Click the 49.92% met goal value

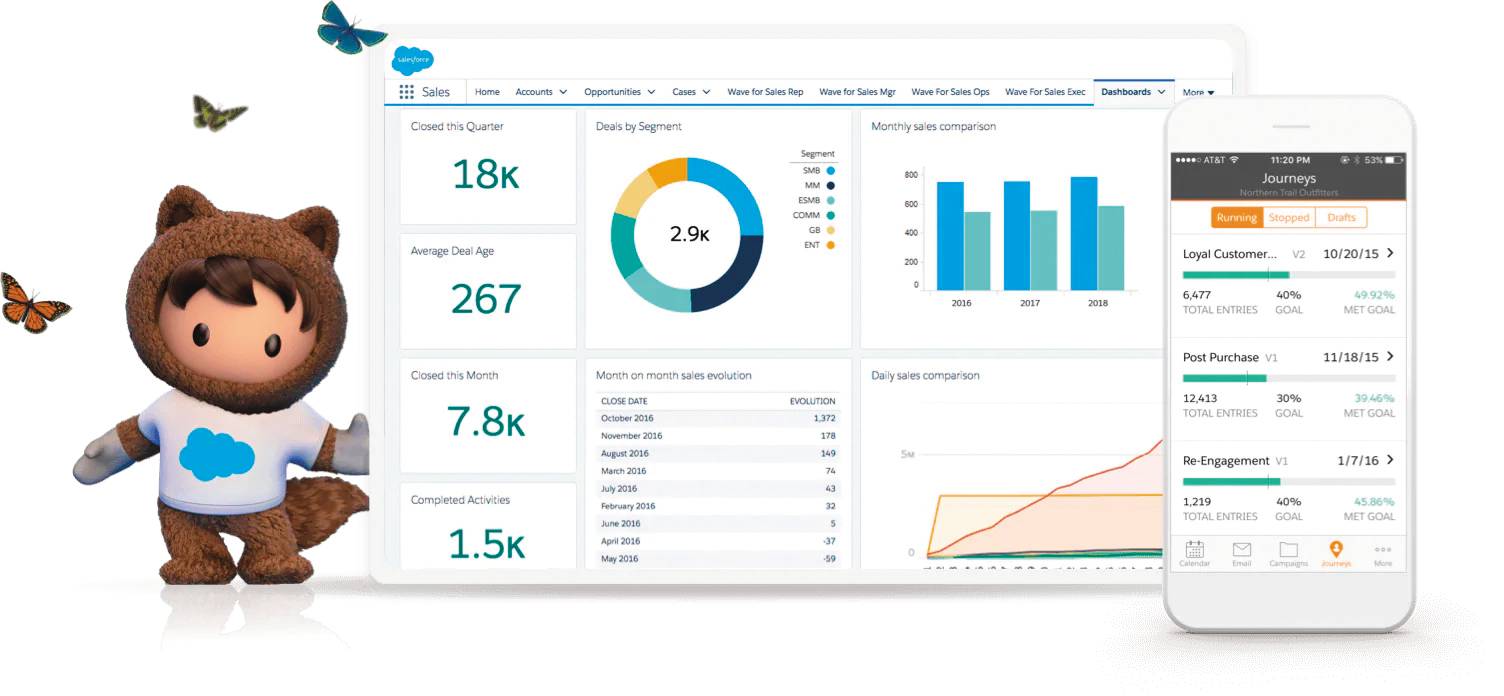(1374, 295)
